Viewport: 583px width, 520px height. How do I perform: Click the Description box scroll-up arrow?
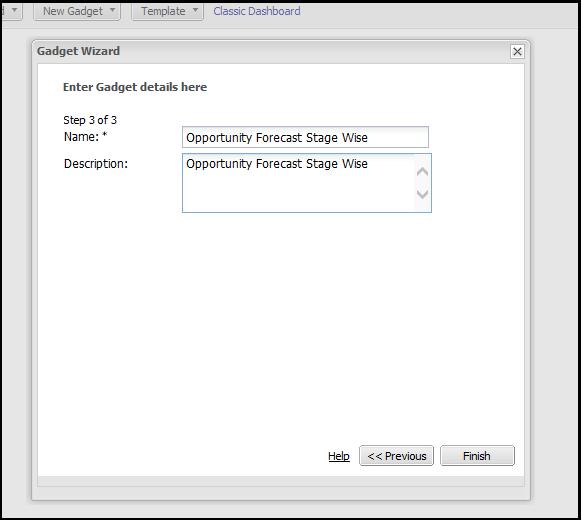[422, 172]
